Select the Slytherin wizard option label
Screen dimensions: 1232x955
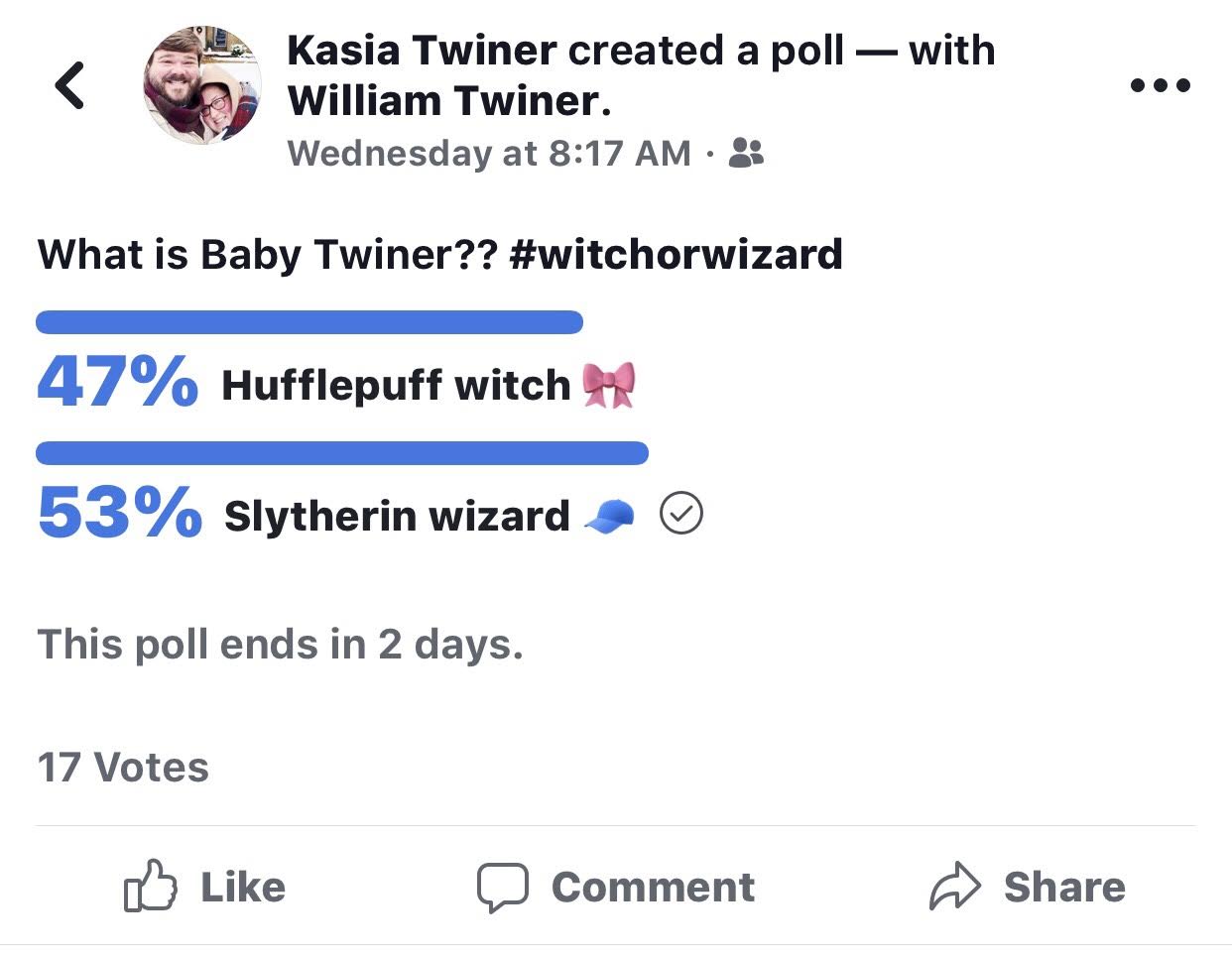[397, 516]
